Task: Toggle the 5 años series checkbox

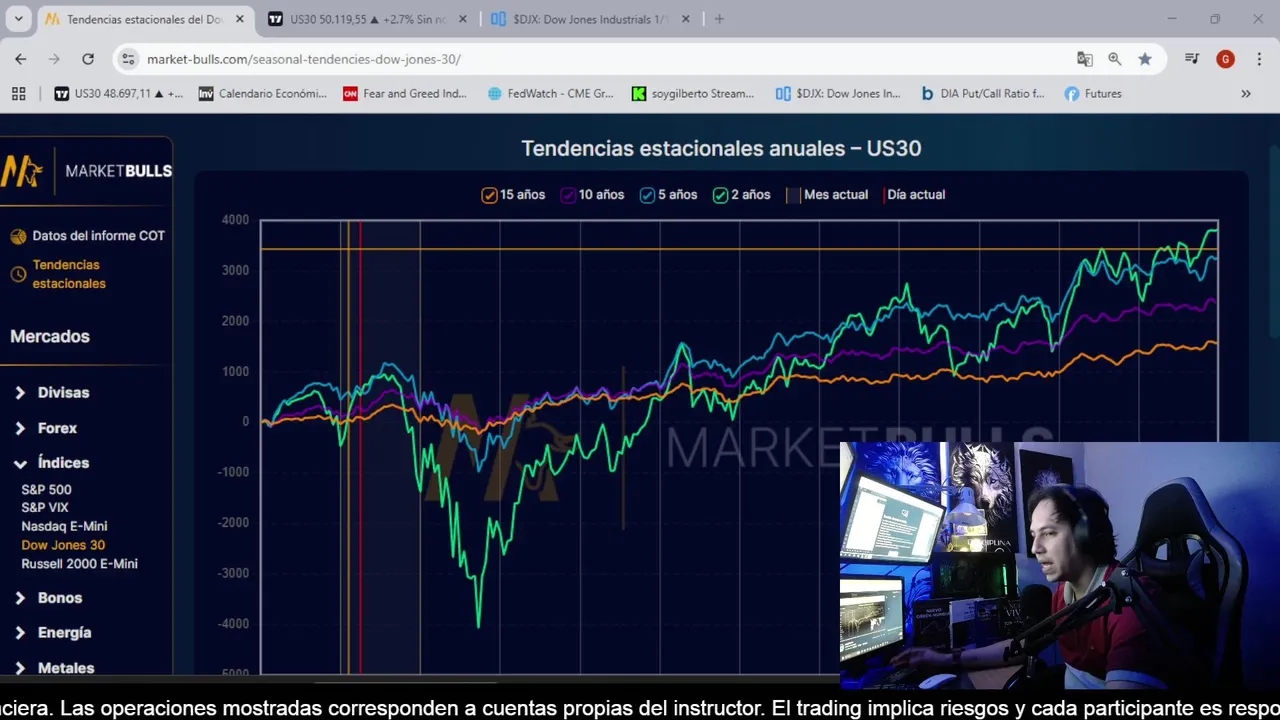Action: coord(647,195)
